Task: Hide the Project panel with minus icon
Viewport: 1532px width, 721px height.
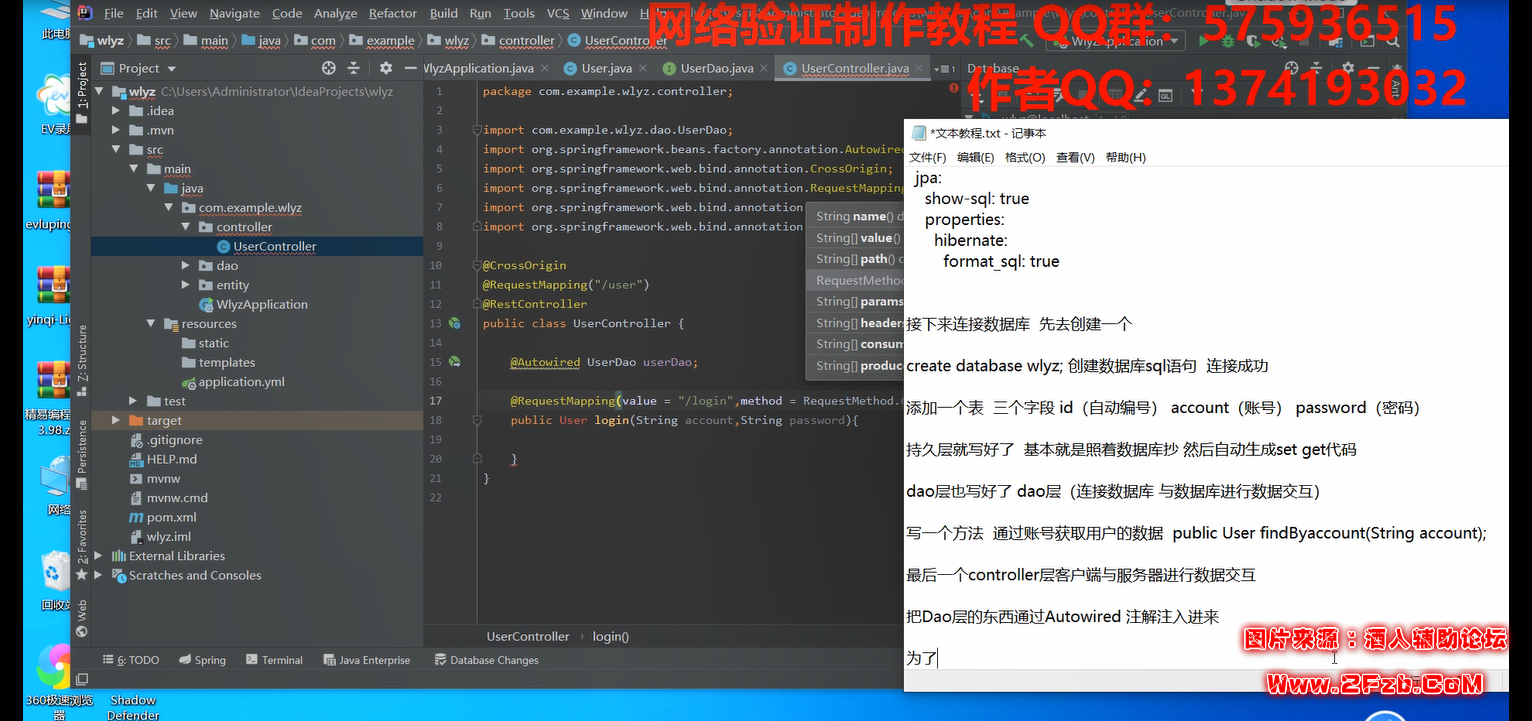Action: tap(410, 68)
